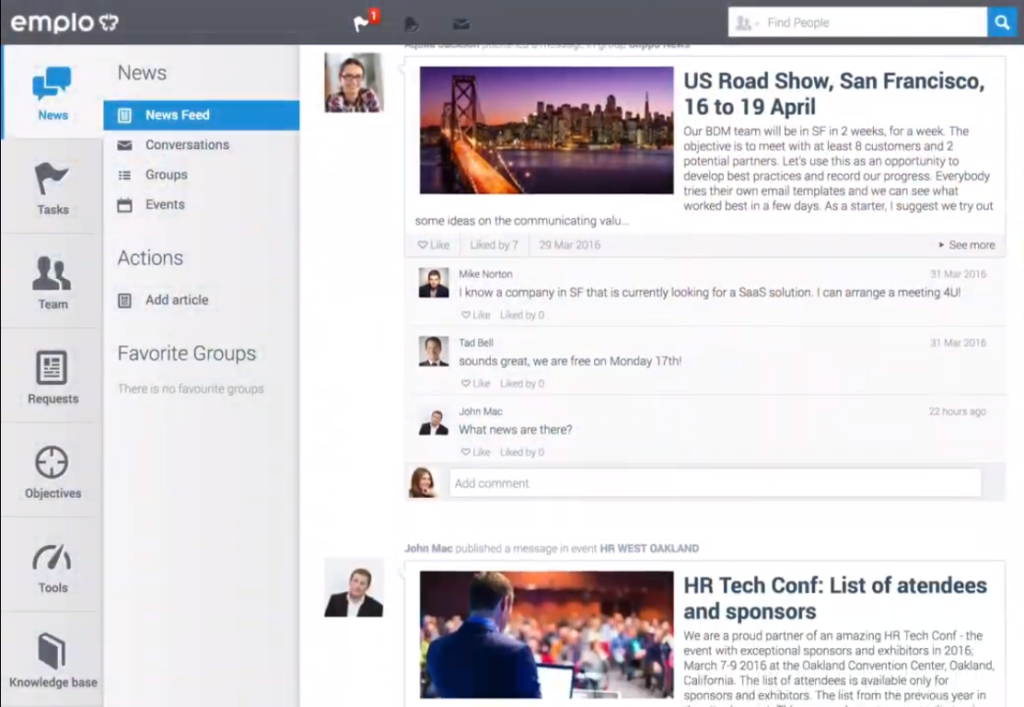Click 'There is no favourite groups' text

191,388
